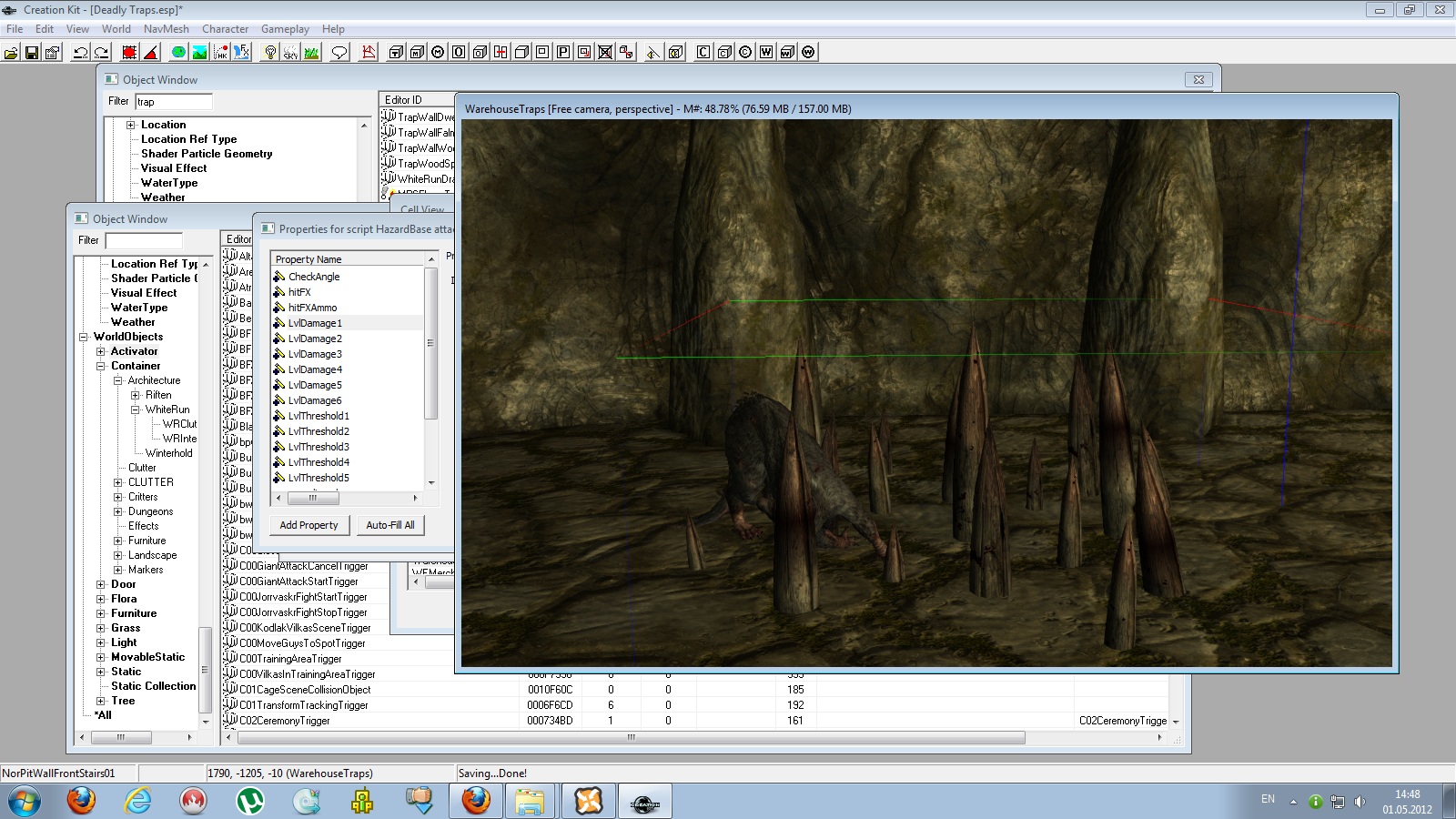Click the object list horizontal scrollbar
Viewport: 1456px width, 819px height.
coord(631,737)
